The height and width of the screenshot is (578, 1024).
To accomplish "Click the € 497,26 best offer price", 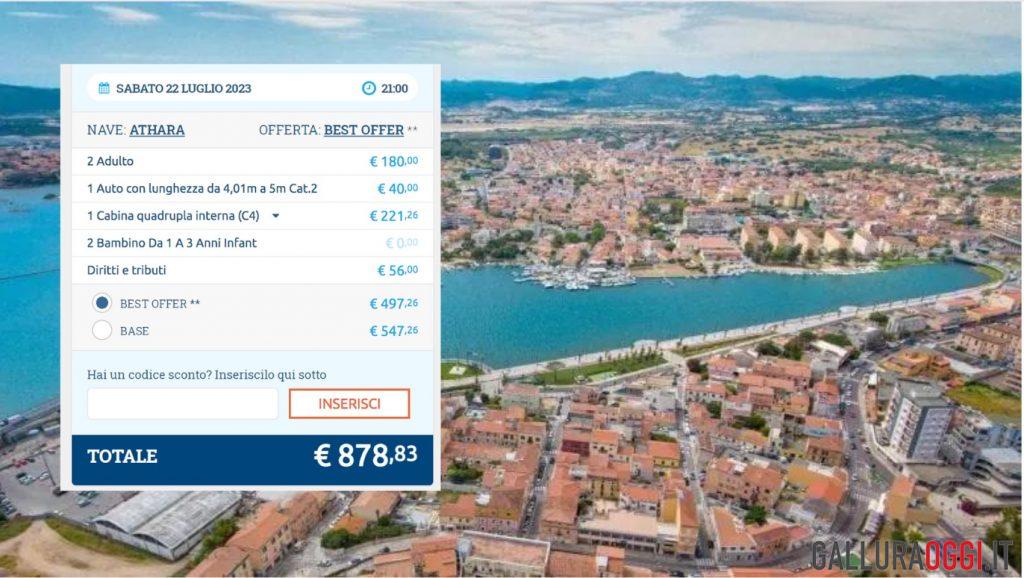I will pos(394,303).
